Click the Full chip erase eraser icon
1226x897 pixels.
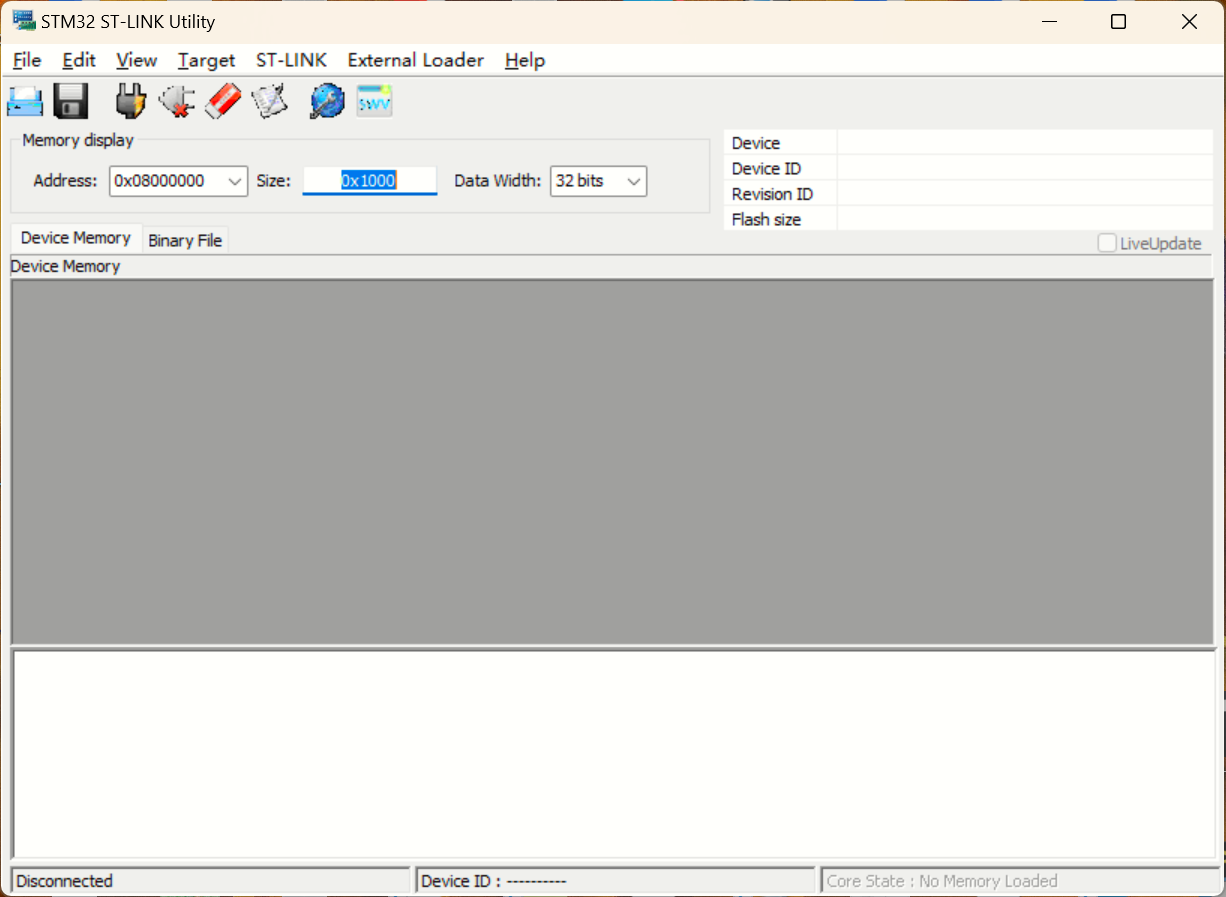(x=224, y=101)
